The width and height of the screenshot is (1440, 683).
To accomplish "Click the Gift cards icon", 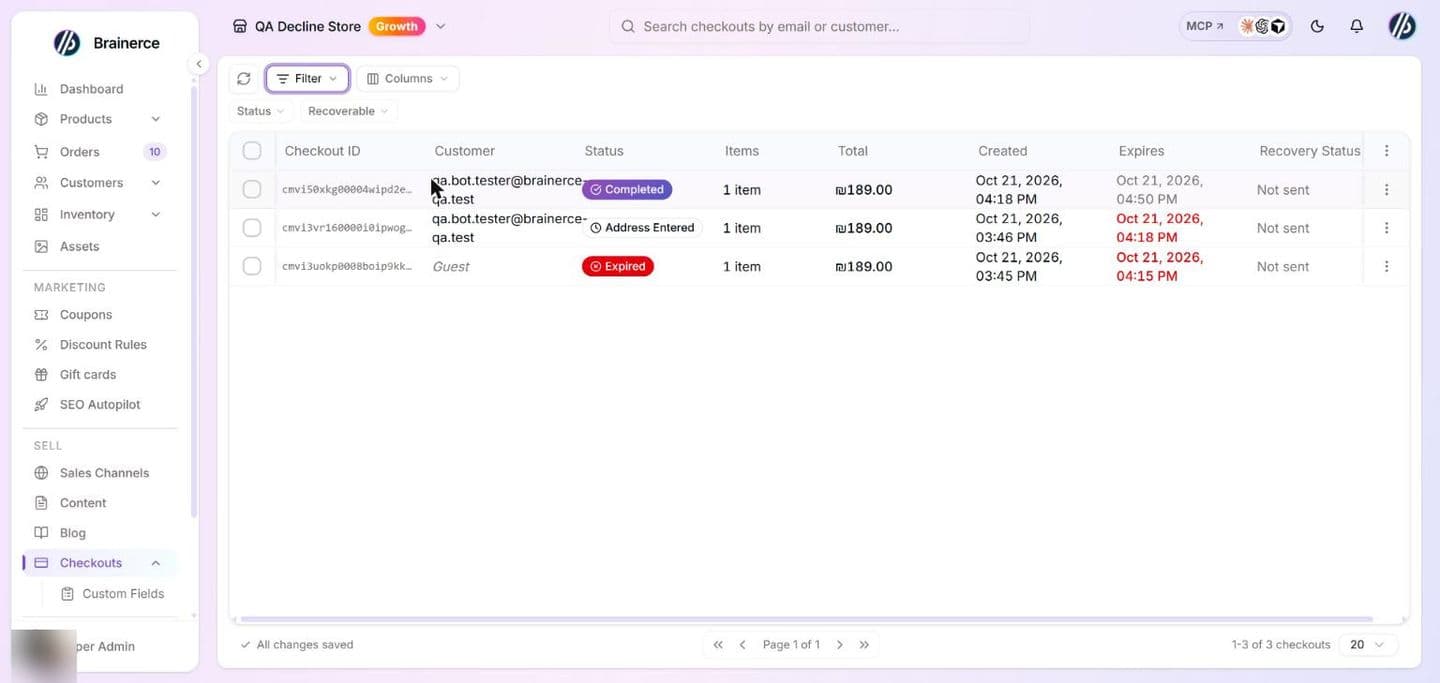I will pyautogui.click(x=41, y=374).
